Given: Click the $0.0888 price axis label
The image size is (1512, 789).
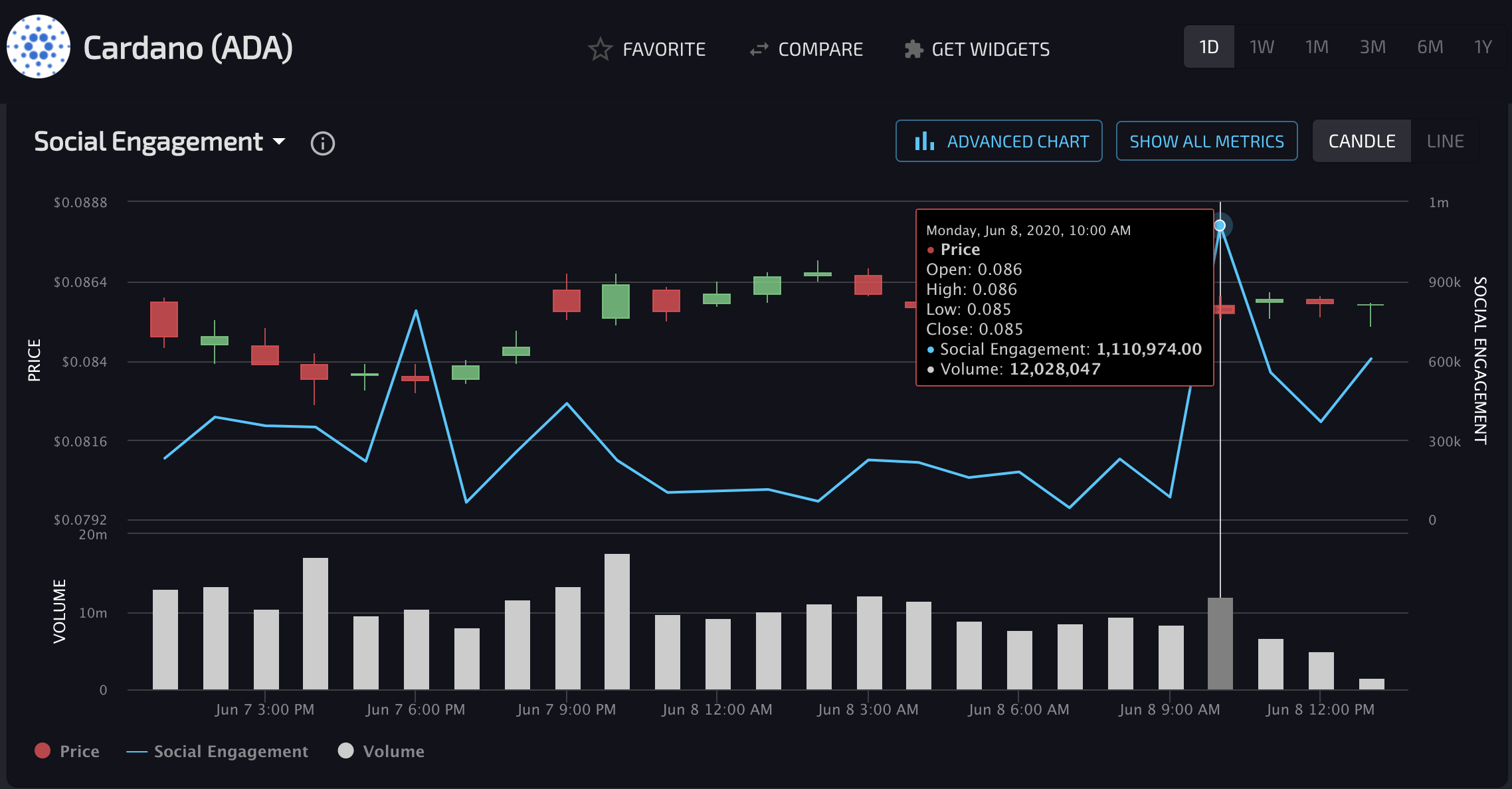Looking at the screenshot, I should 80,203.
